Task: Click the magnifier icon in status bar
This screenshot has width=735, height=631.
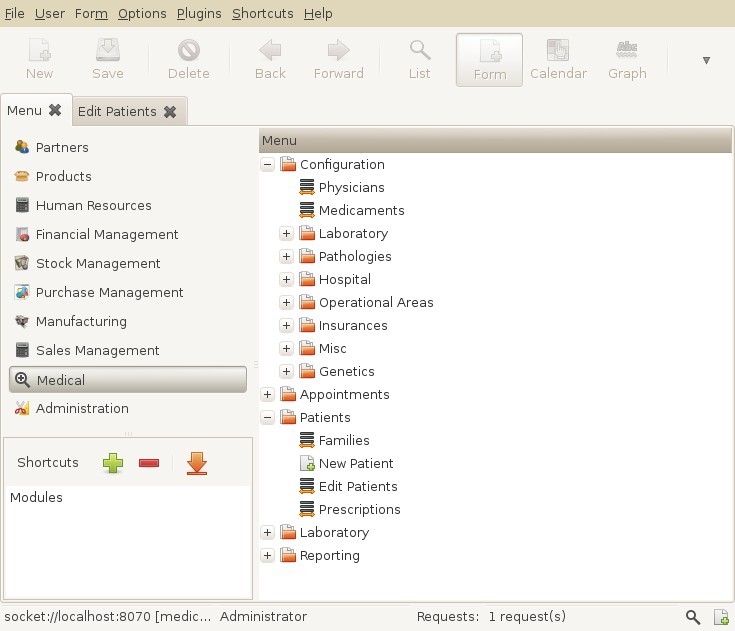Action: (x=693, y=617)
